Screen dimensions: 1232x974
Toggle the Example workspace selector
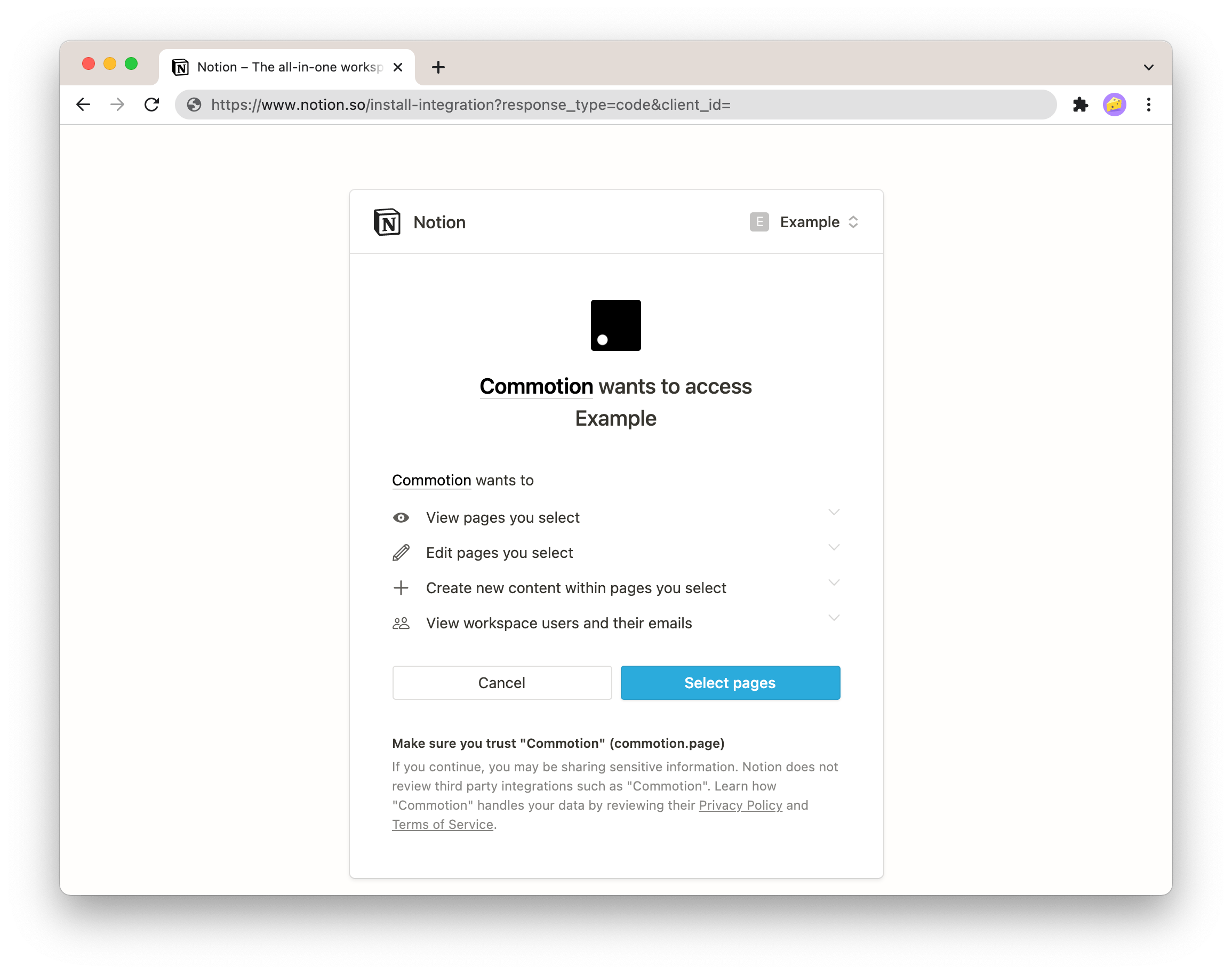click(805, 222)
